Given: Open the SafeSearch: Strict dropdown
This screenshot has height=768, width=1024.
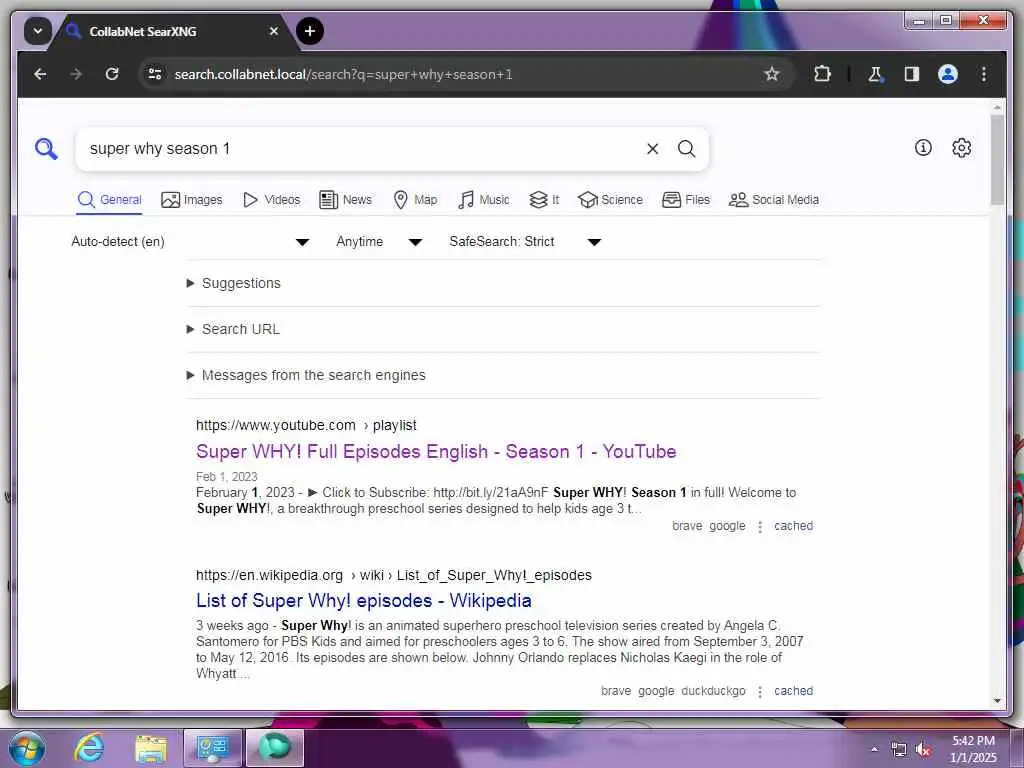Looking at the screenshot, I should pos(525,242).
